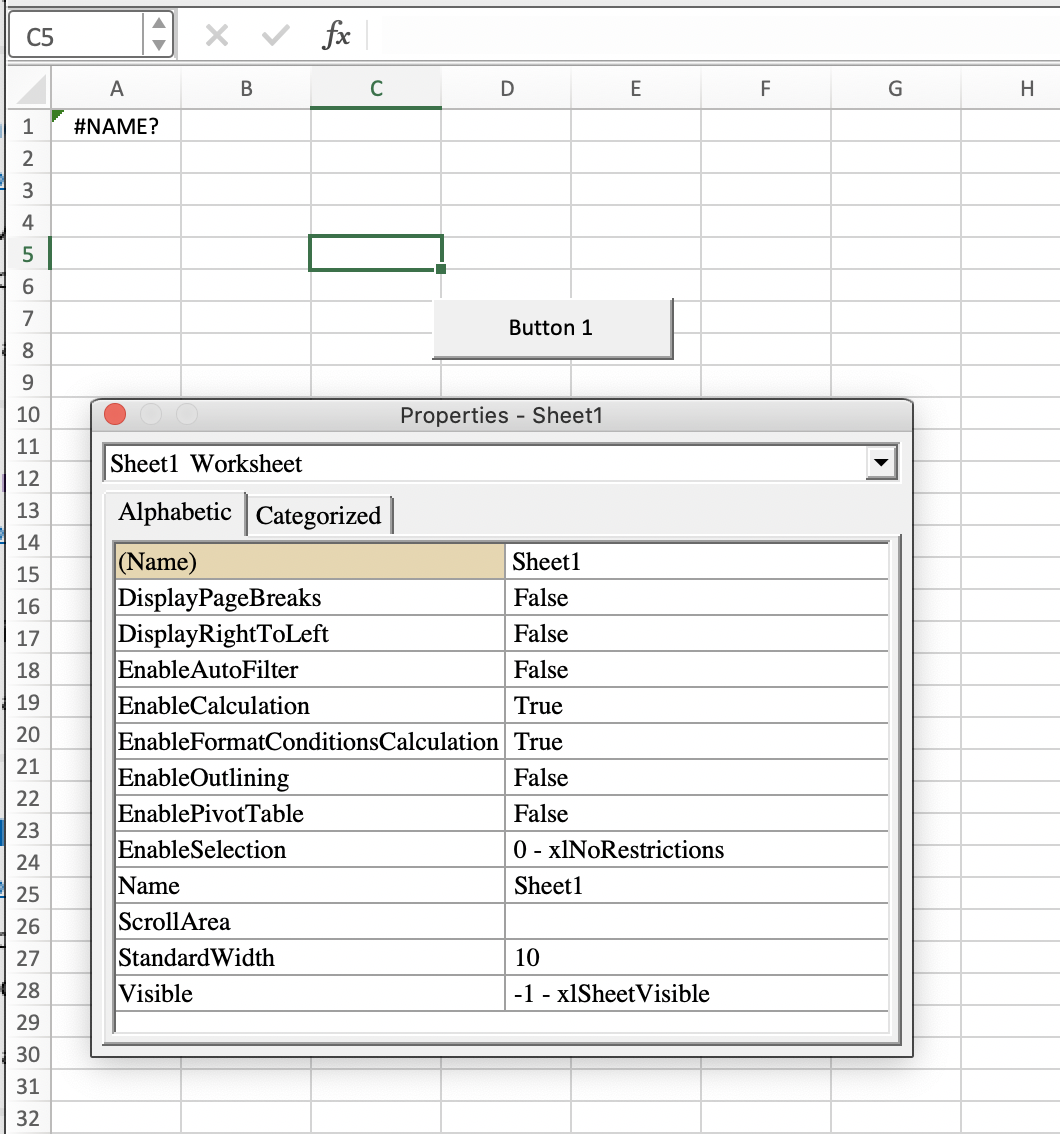Select row 31 header
Screen dimensions: 1060x1134
28,1086
